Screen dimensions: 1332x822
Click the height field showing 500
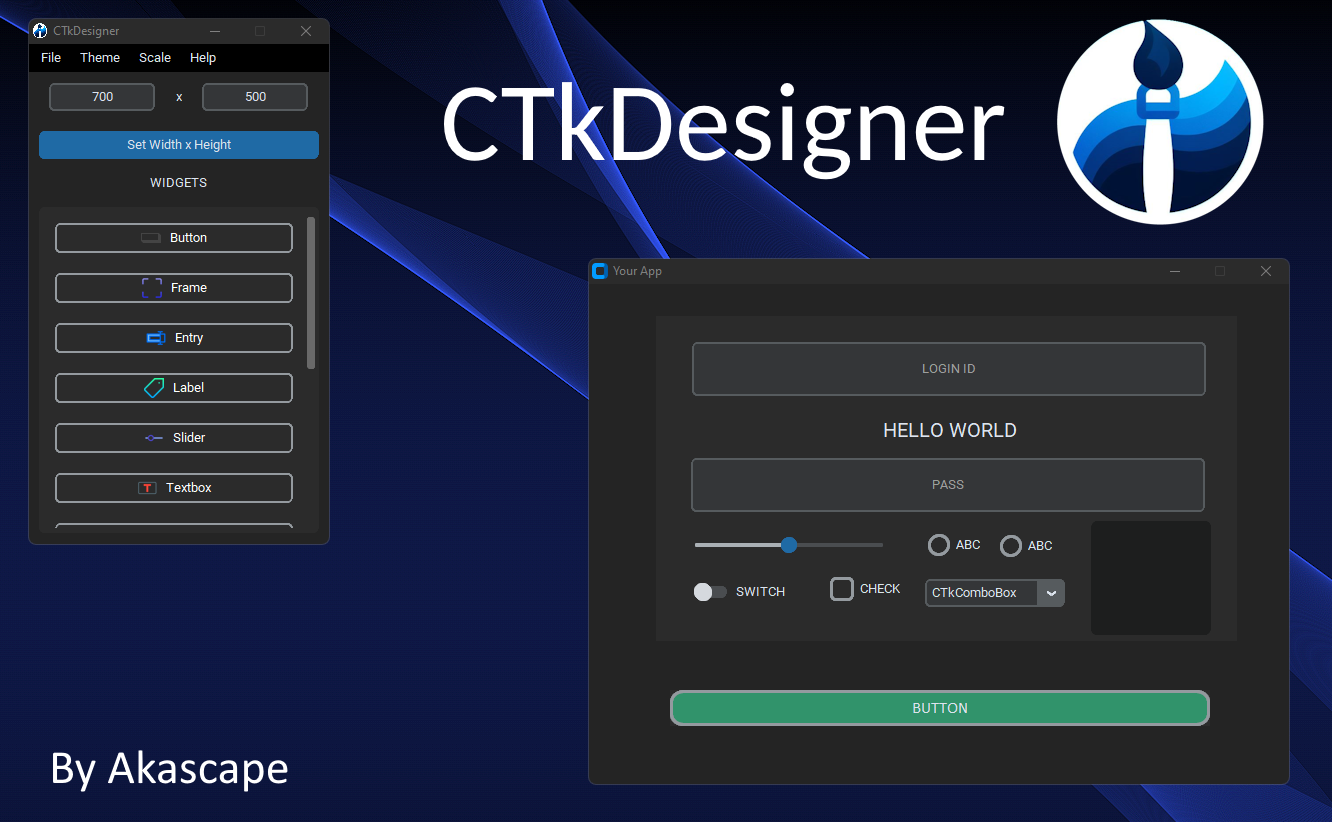255,97
